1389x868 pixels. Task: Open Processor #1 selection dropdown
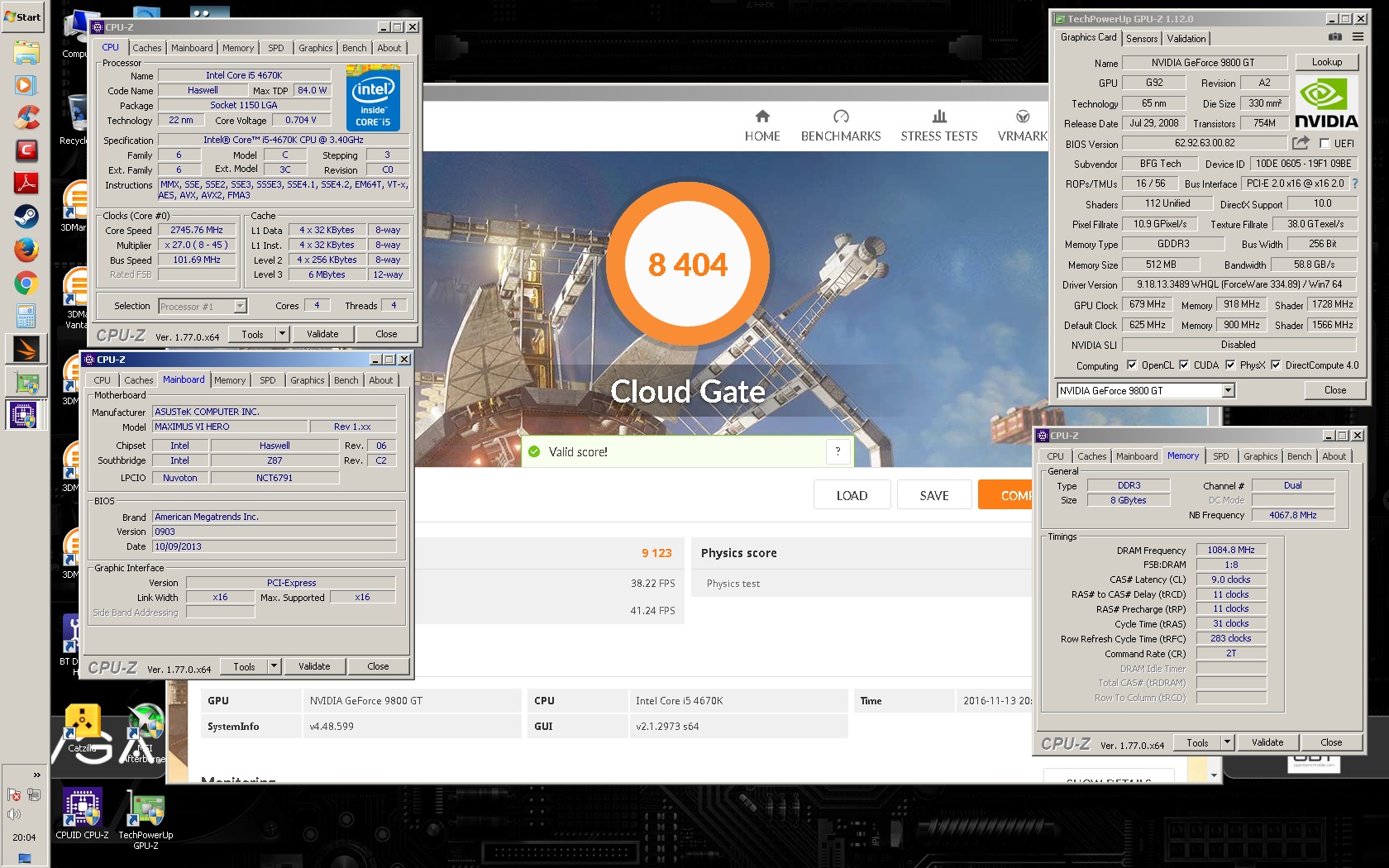click(240, 307)
